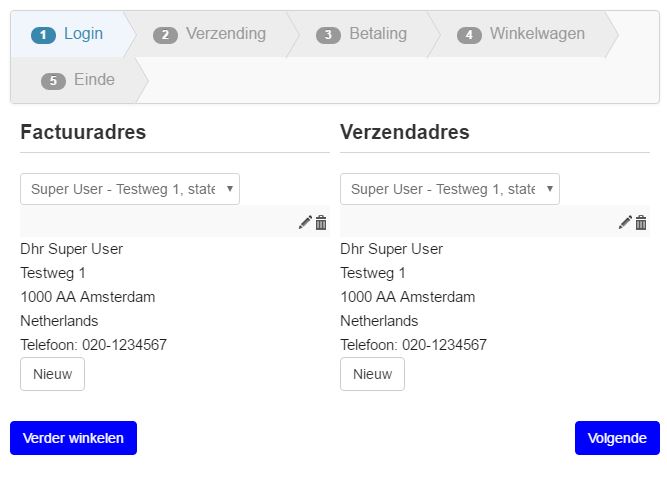The height and width of the screenshot is (485, 667).
Task: Add new billing address with Nieuw
Action: click(52, 374)
